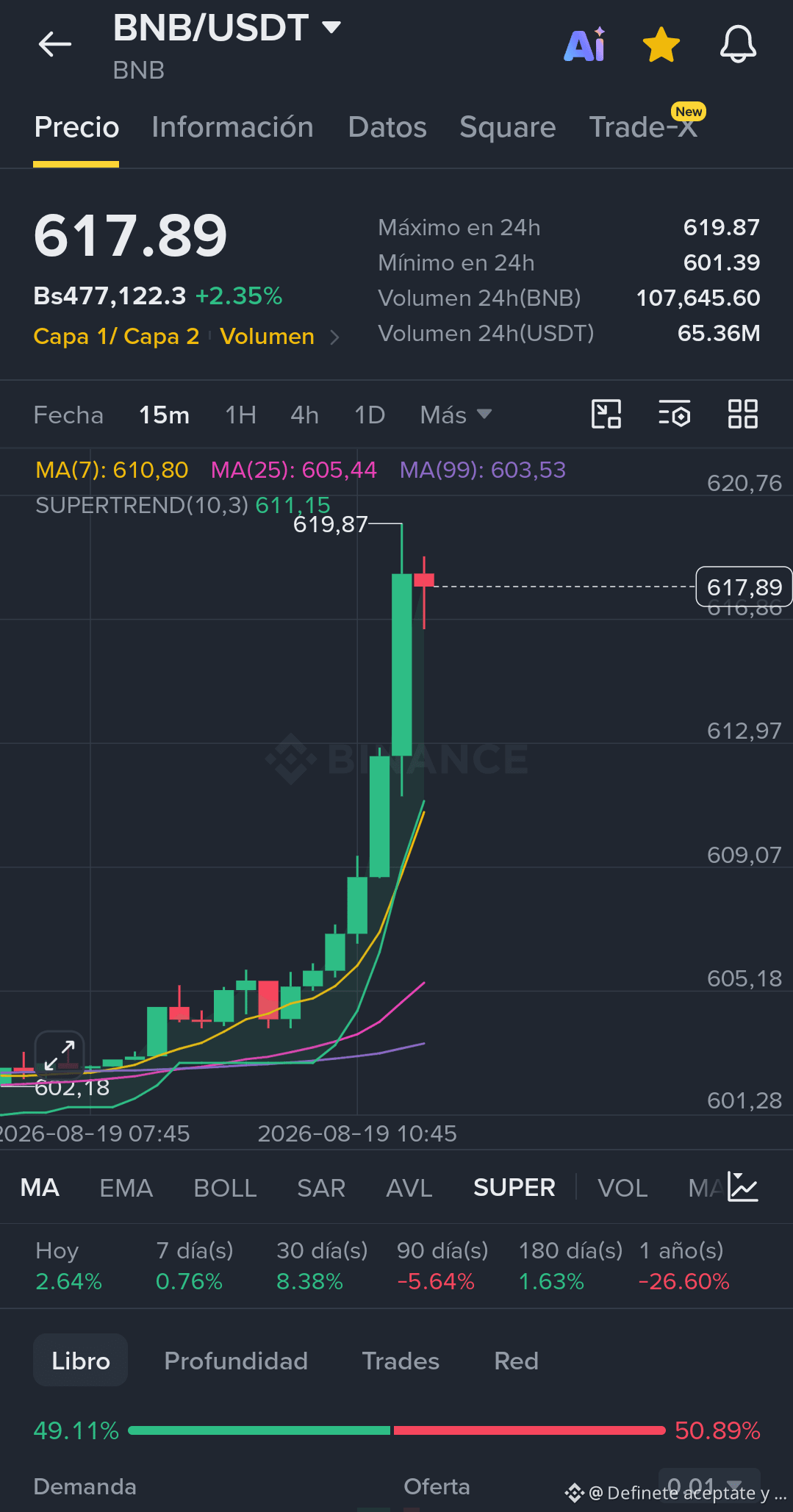Viewport: 793px width, 1512px height.
Task: Click the 50.89% offer percentage
Action: pyautogui.click(x=717, y=1430)
